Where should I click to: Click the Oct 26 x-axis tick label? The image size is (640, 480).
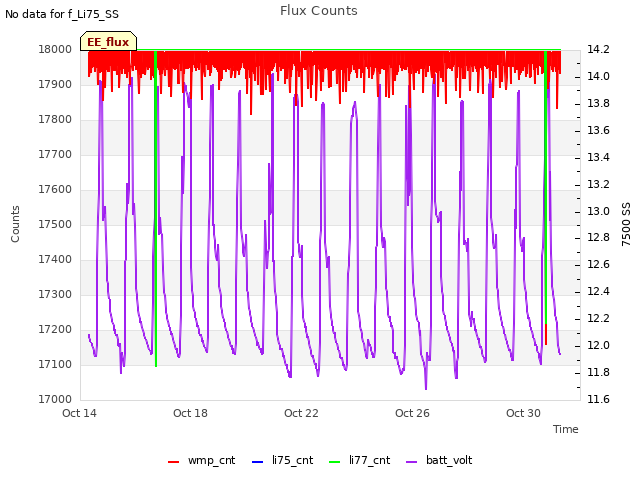[412, 413]
